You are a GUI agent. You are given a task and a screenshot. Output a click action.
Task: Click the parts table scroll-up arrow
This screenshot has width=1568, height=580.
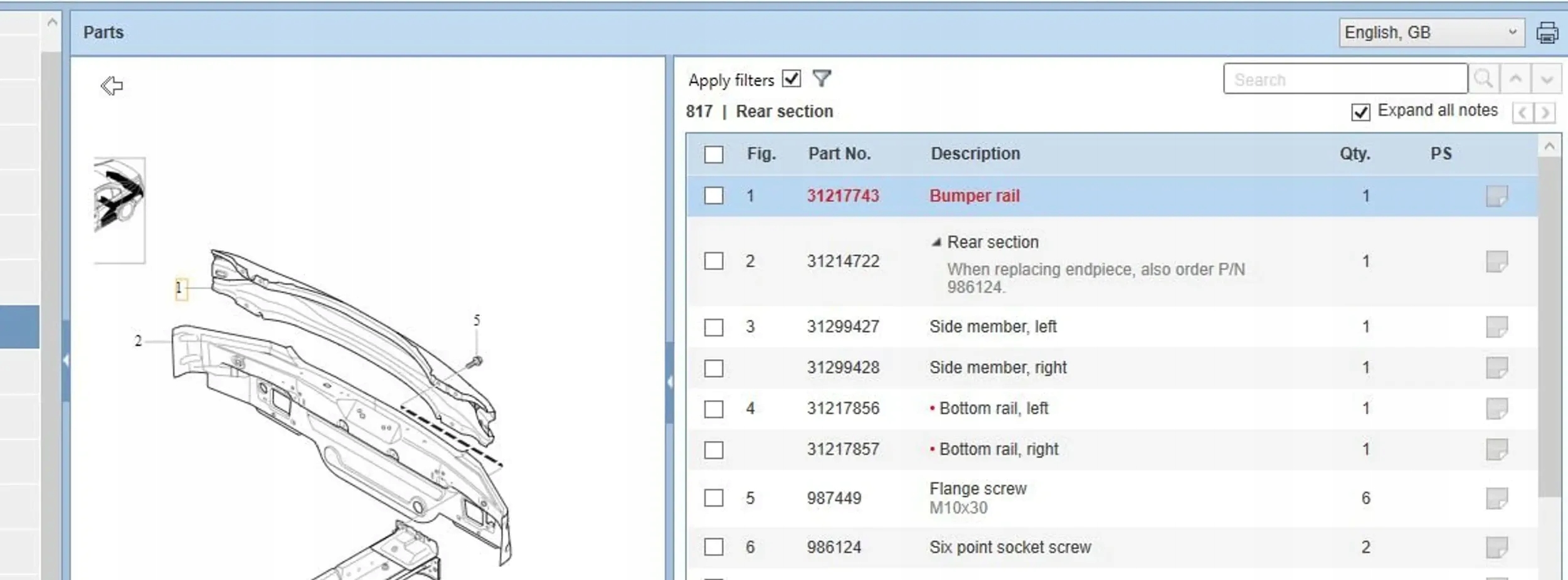coord(1550,146)
